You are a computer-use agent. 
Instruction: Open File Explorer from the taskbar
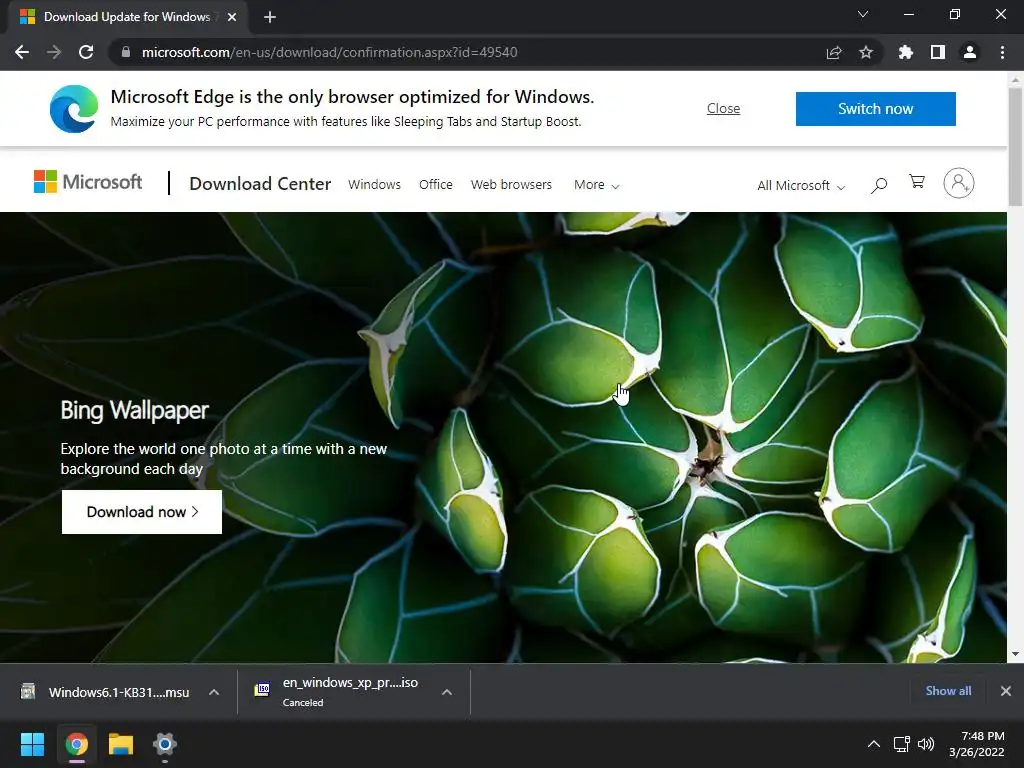click(x=121, y=744)
